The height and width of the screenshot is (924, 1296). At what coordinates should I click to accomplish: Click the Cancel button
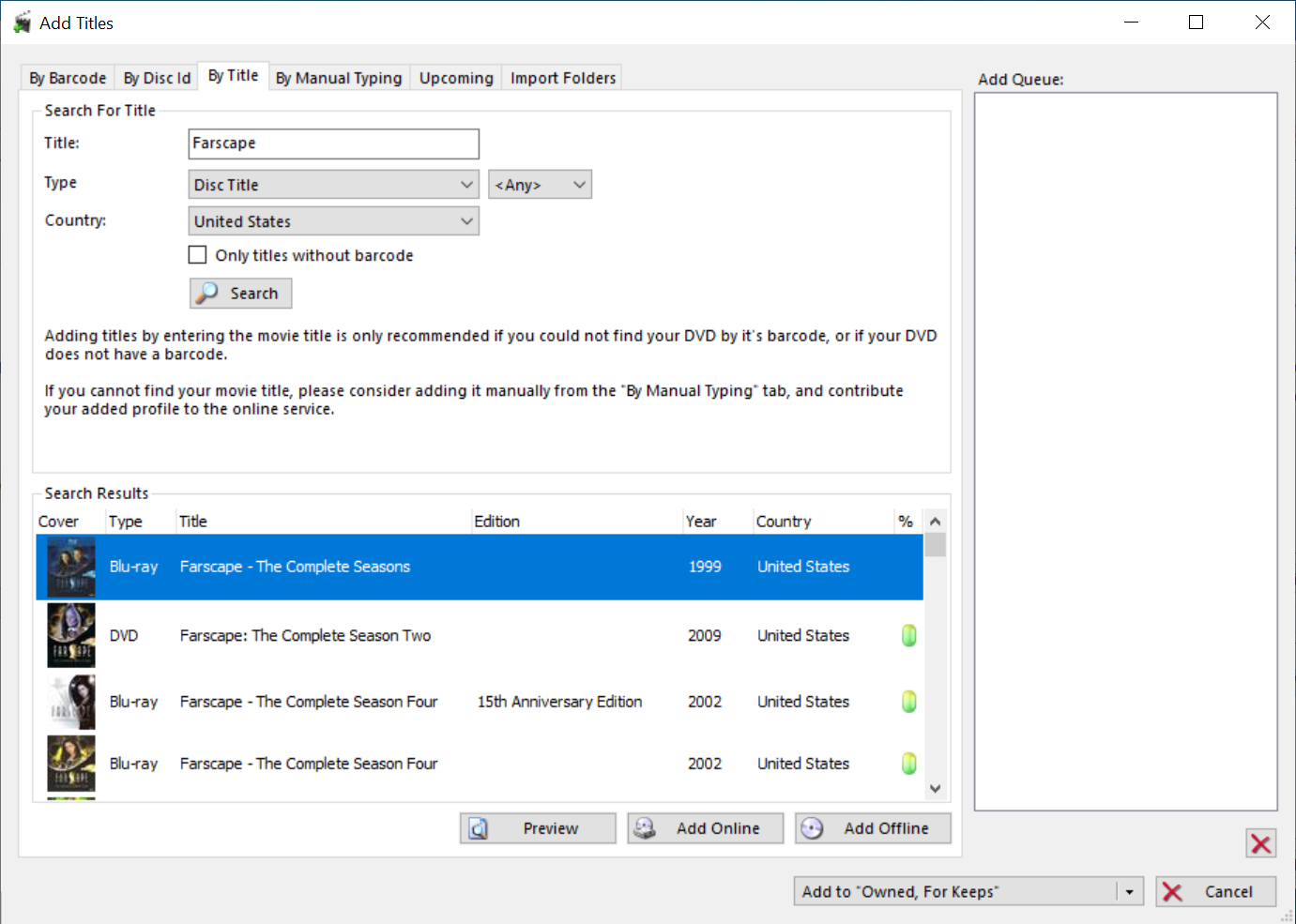click(x=1216, y=891)
